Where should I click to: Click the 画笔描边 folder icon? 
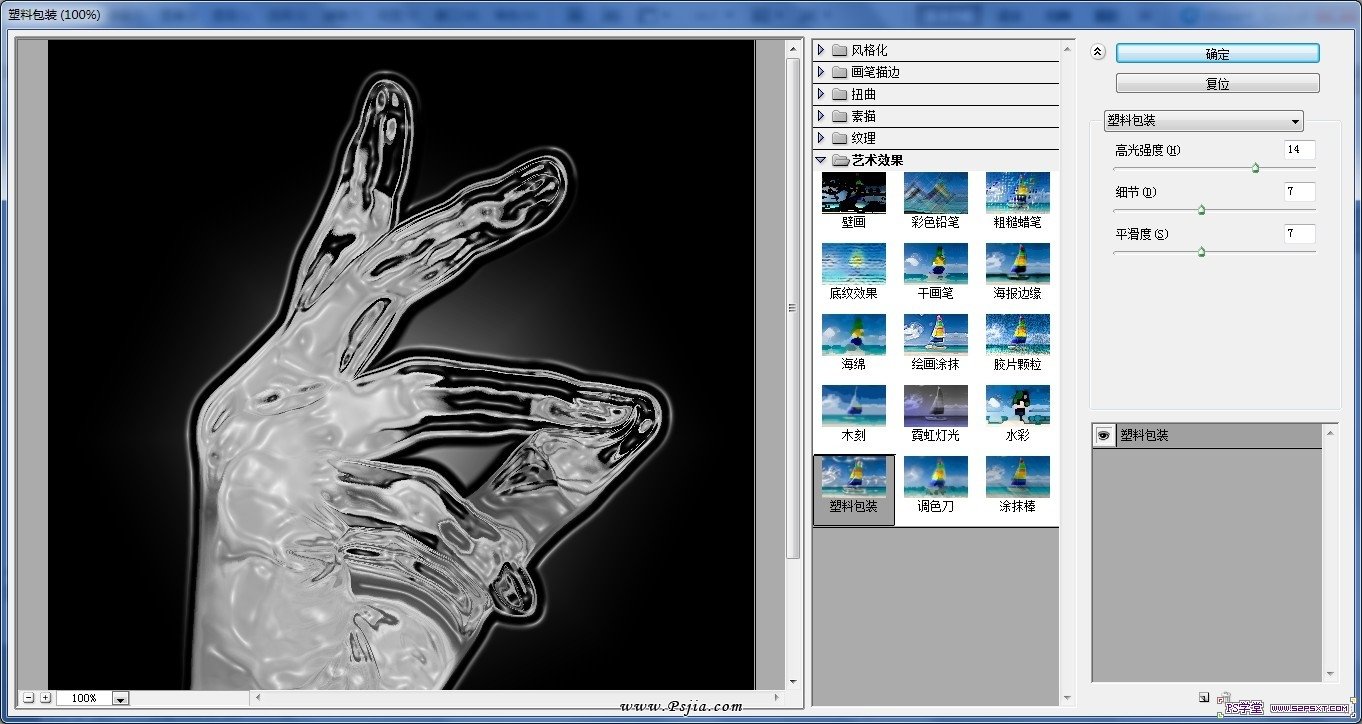pyautogui.click(x=839, y=72)
